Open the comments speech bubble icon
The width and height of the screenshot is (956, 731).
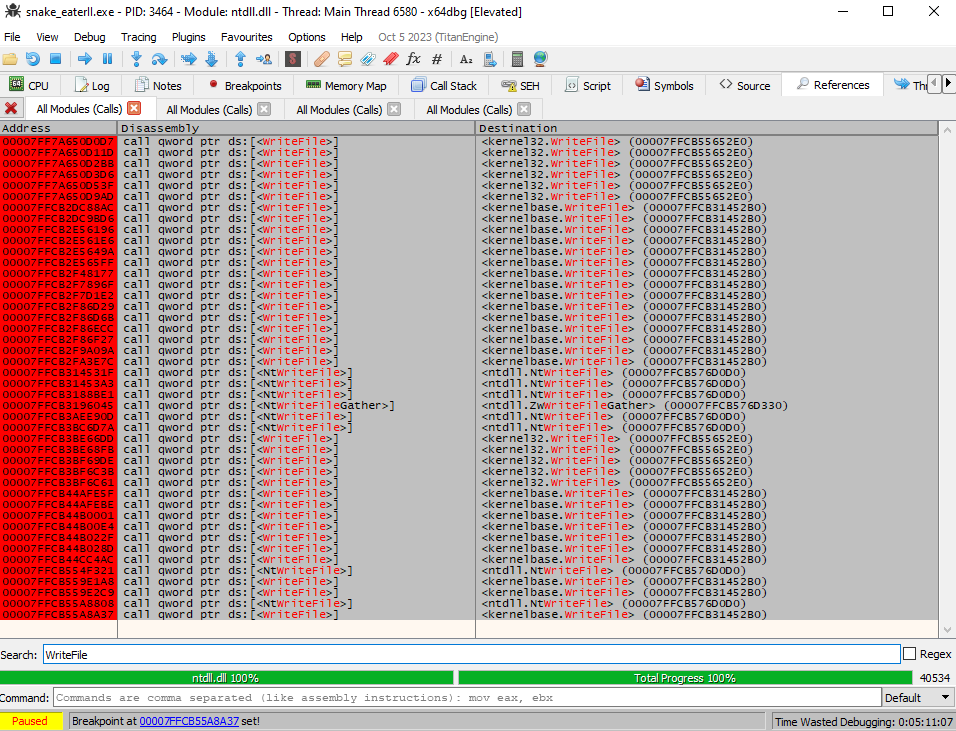345,59
